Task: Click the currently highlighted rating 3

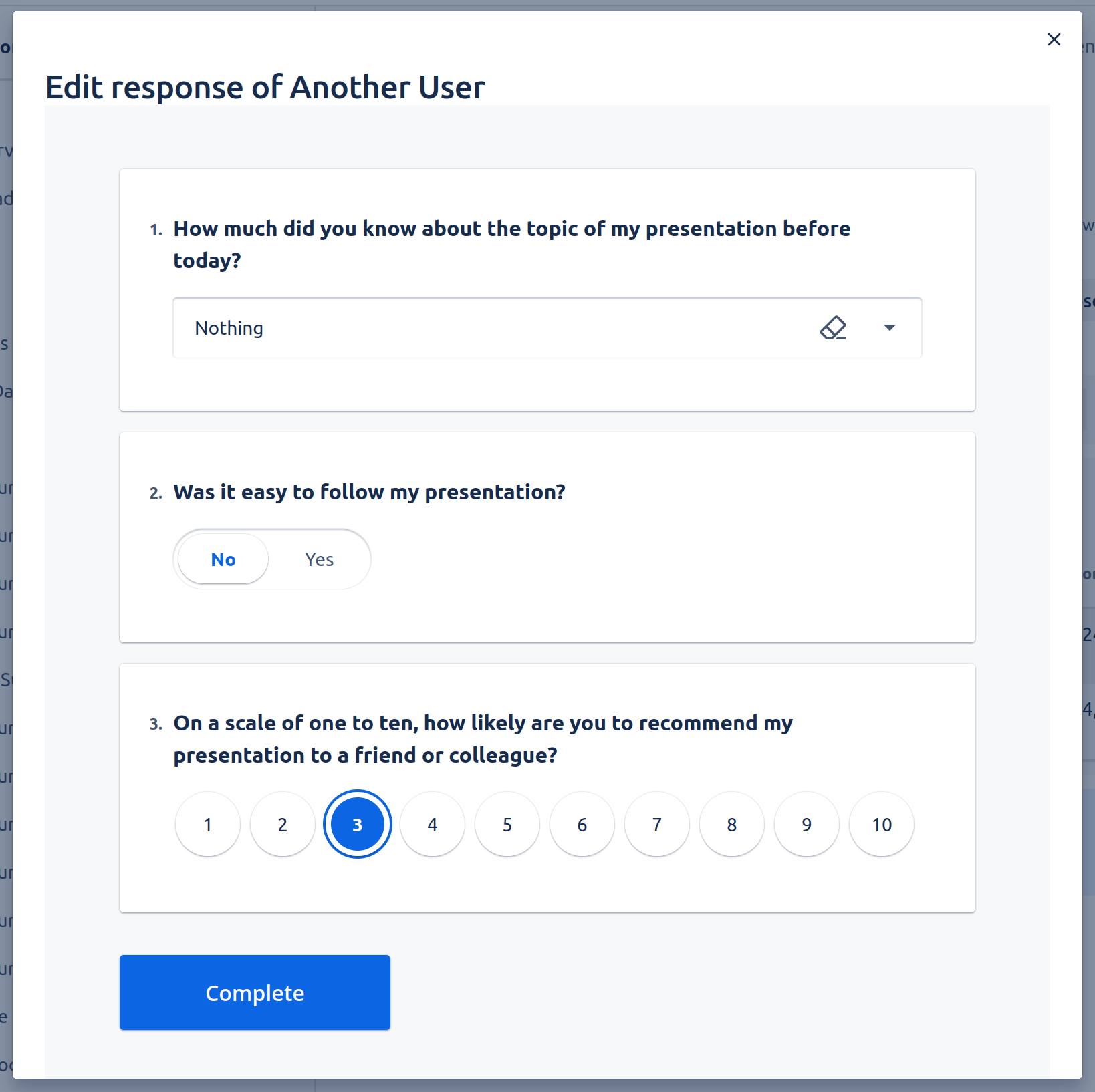Action: pyautogui.click(x=357, y=824)
